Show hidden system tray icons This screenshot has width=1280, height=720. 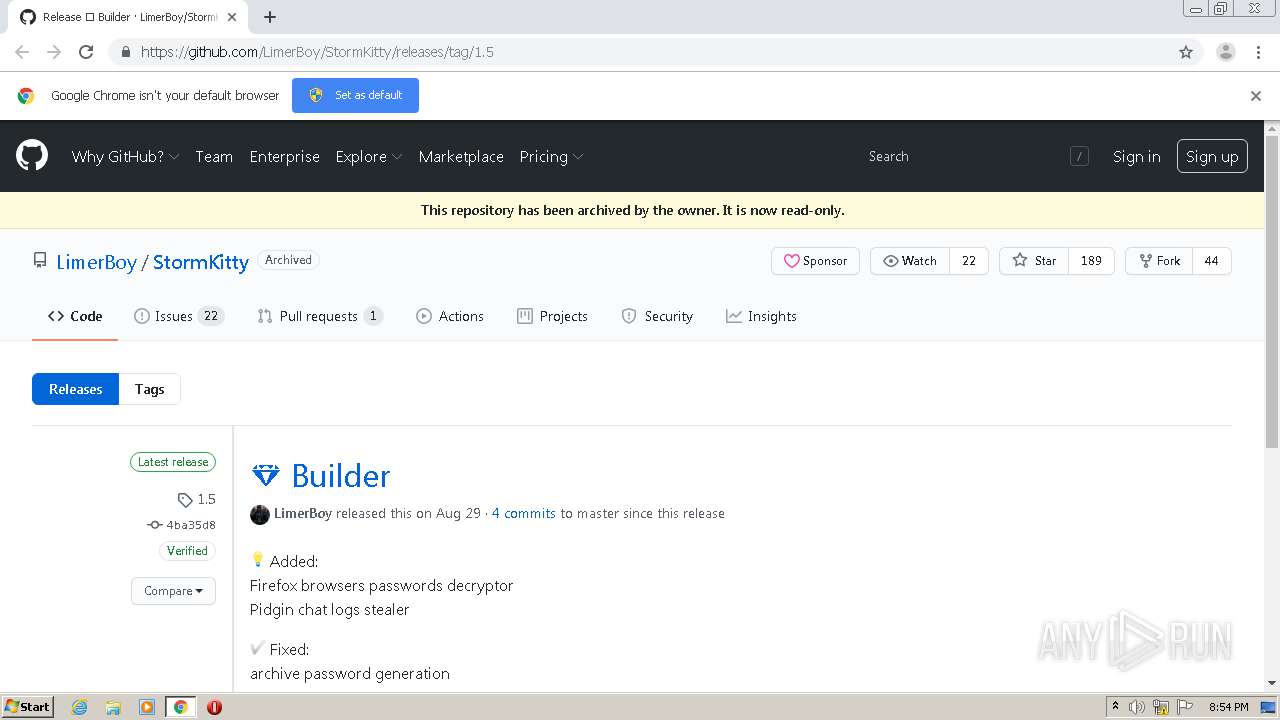pos(1115,707)
